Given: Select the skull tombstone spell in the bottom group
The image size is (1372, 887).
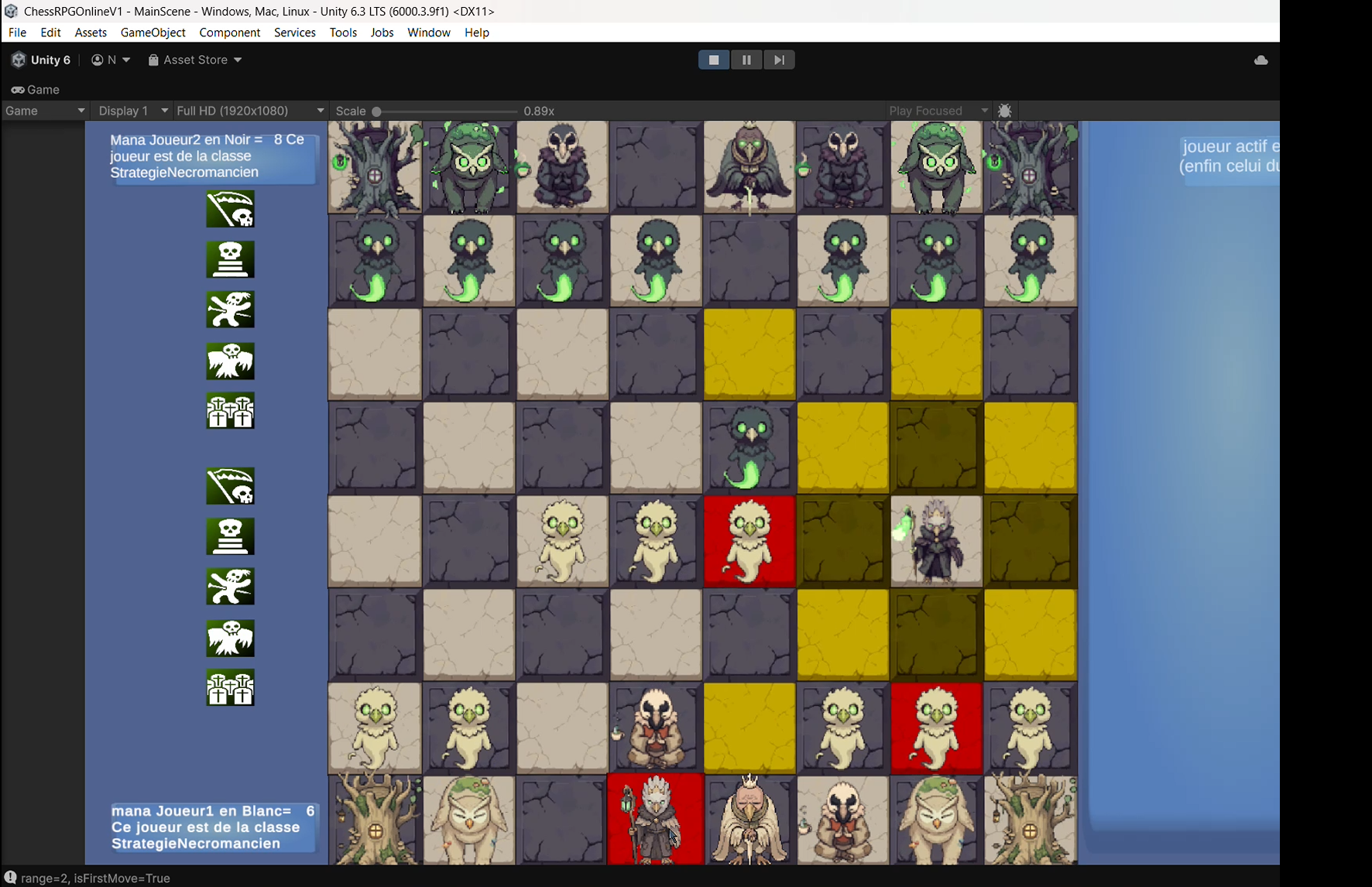Looking at the screenshot, I should pyautogui.click(x=230, y=536).
